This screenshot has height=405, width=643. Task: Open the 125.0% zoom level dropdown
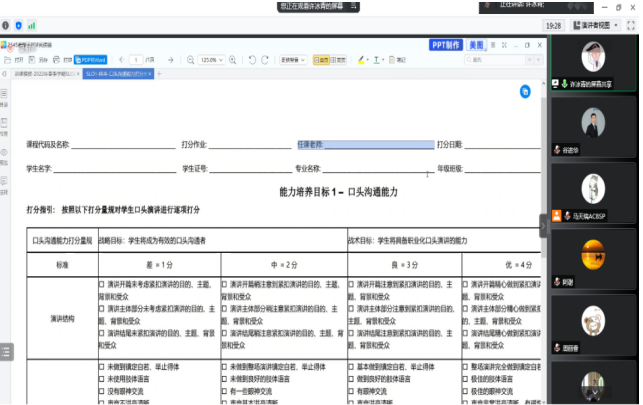[212, 60]
